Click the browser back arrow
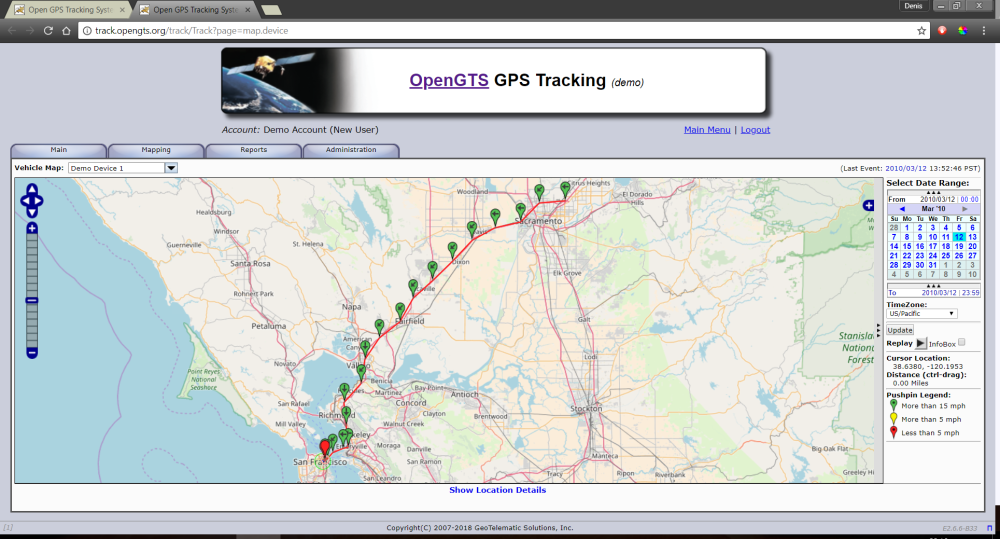Viewport: 1000px width, 539px height. tap(12, 30)
